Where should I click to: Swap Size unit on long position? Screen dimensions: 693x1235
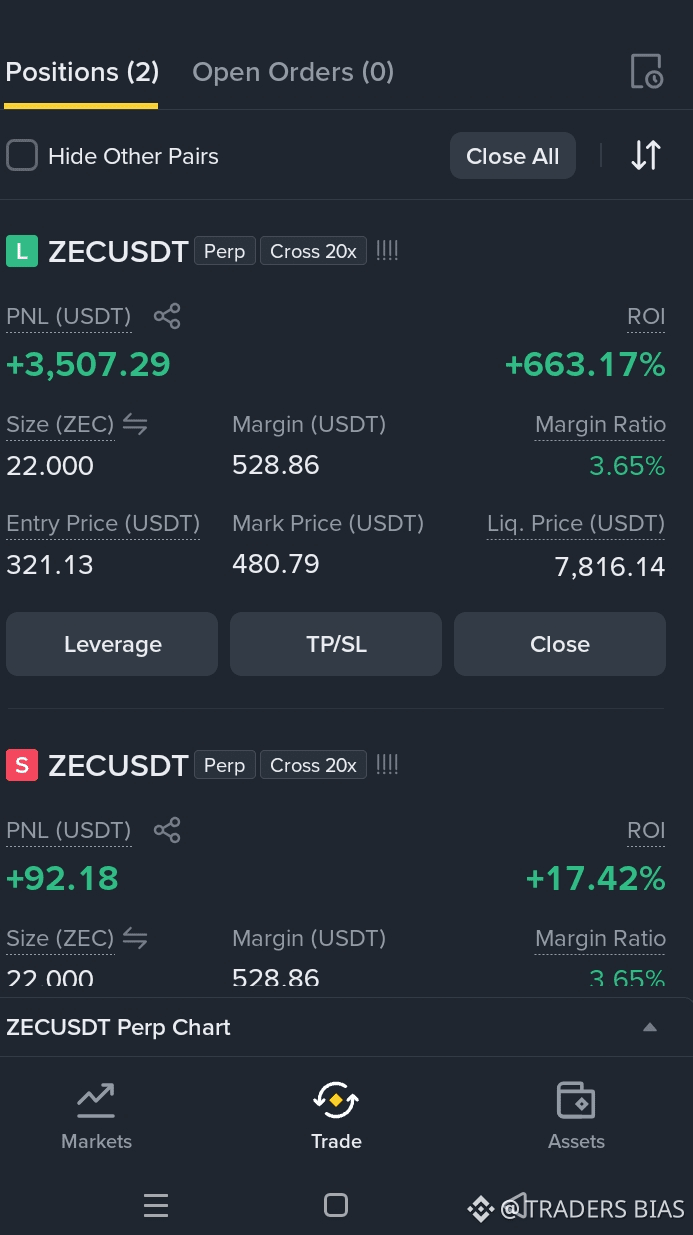135,425
